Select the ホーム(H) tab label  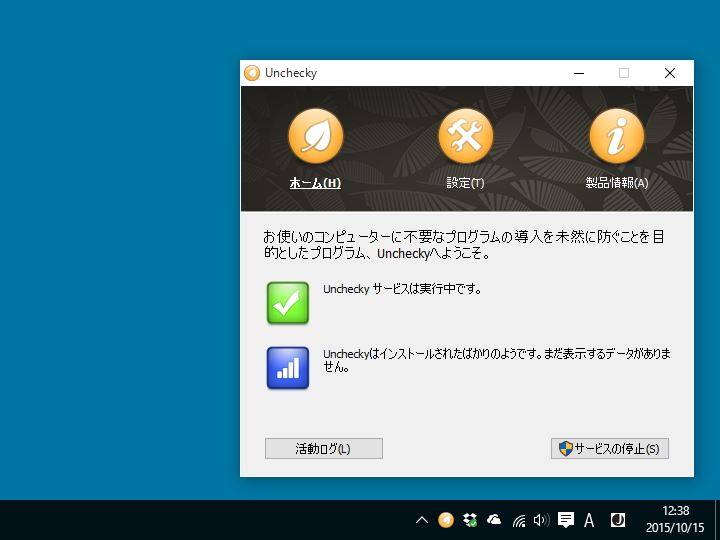coord(315,183)
